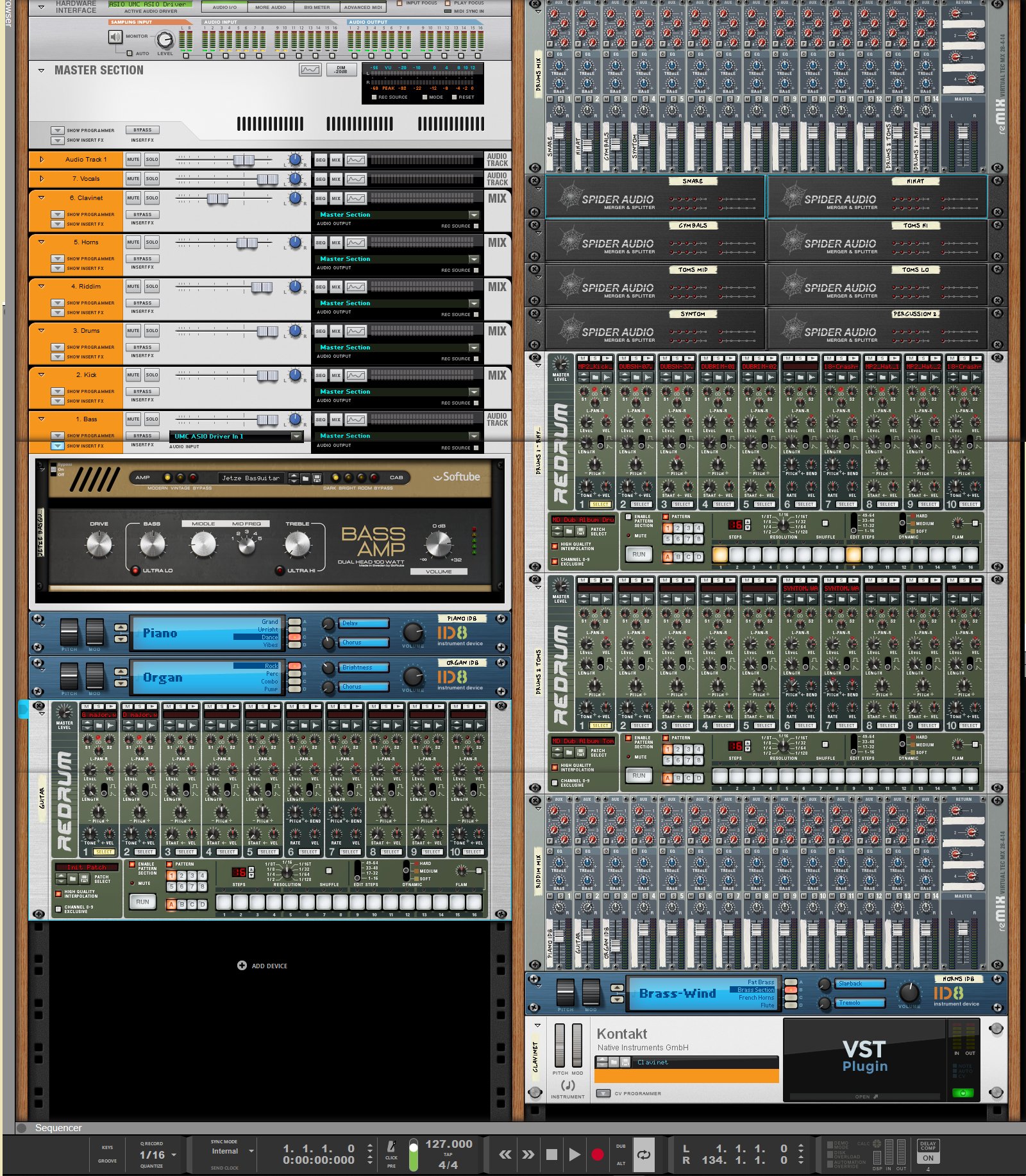Toggle the loop button in transport
Image resolution: width=1026 pixels, height=1176 pixels.
coord(644,1155)
